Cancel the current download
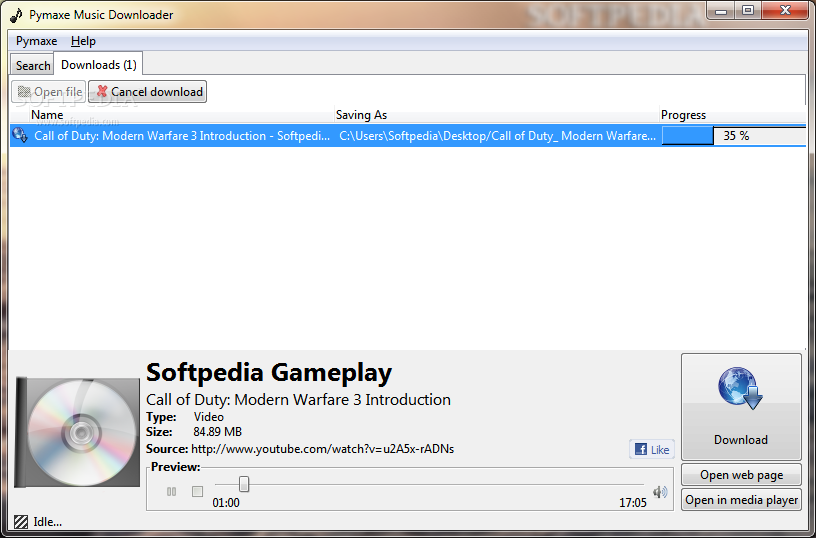Screen dimensions: 816x538 click(x=148, y=92)
